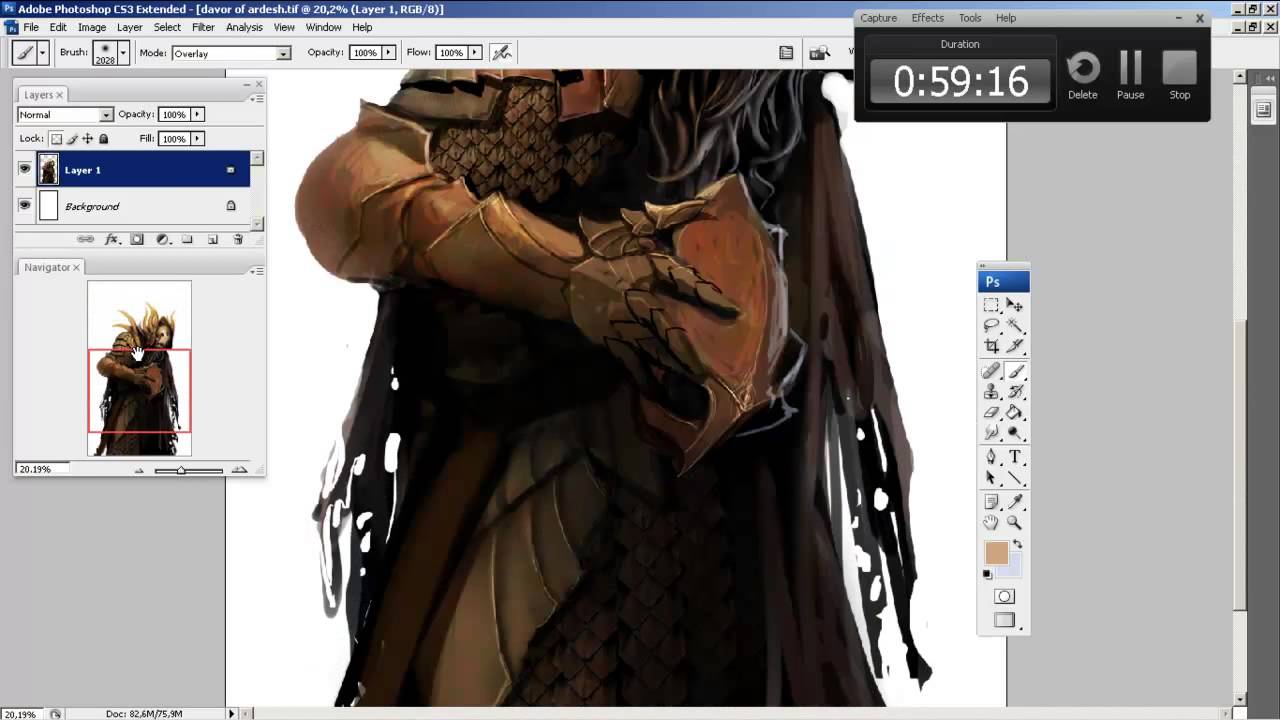Swap foreground and background colors

point(1018,545)
